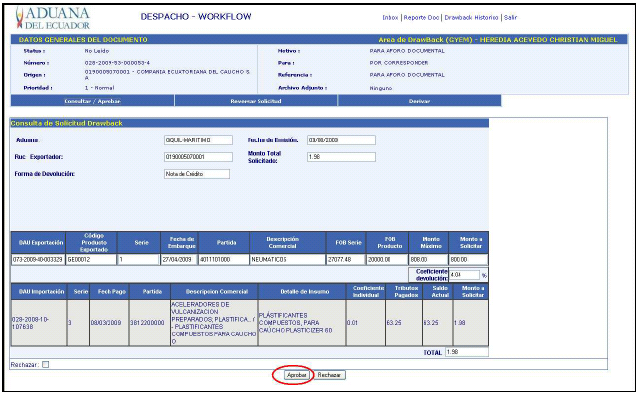Click the Prioridad 1 - Normal value
This screenshot has width=640, height=394.
[99, 88]
